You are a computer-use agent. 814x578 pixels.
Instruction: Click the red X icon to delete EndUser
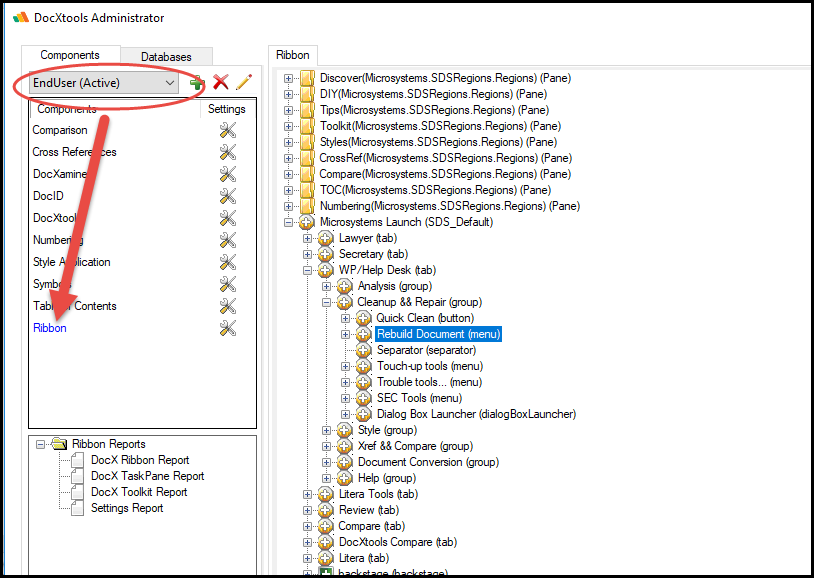tap(220, 83)
